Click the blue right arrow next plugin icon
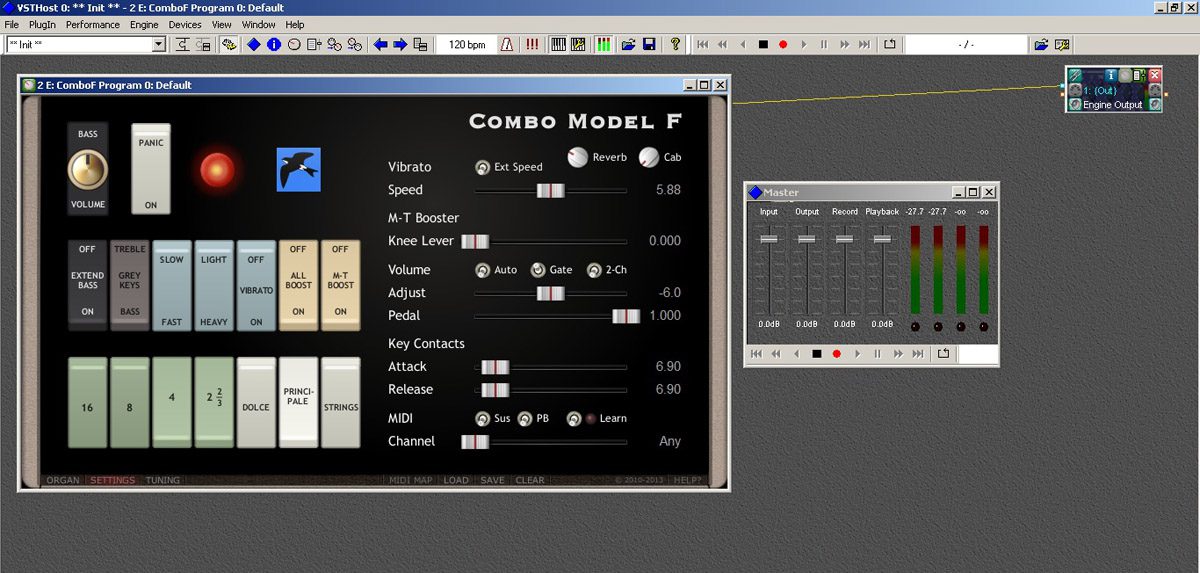Viewport: 1200px width, 573px height. coord(400,44)
